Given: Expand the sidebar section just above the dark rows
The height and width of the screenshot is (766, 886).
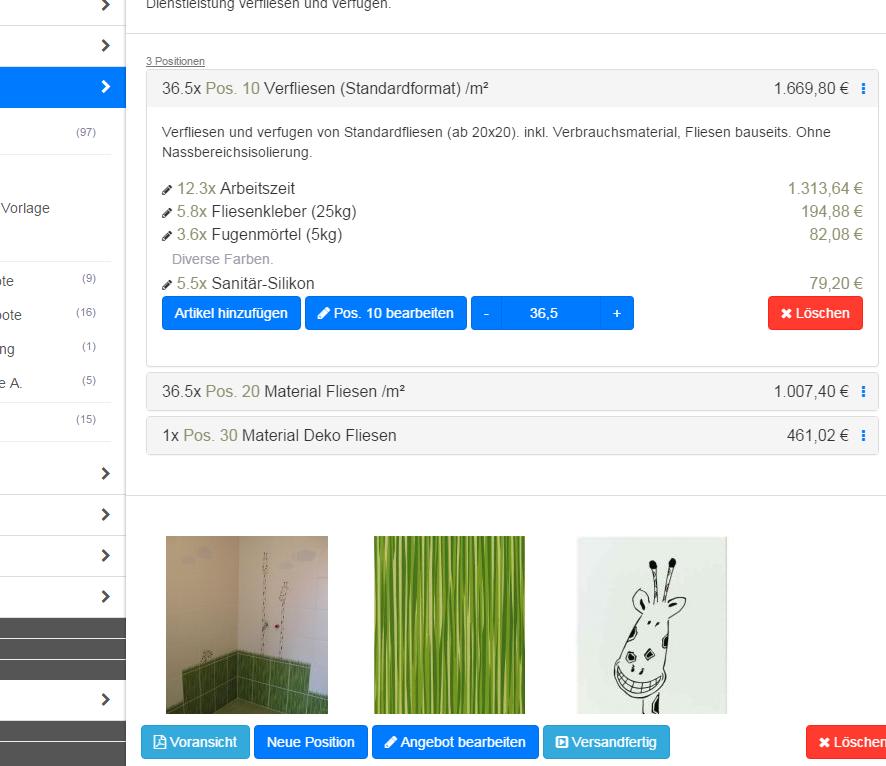Looking at the screenshot, I should pyautogui.click(x=104, y=596).
